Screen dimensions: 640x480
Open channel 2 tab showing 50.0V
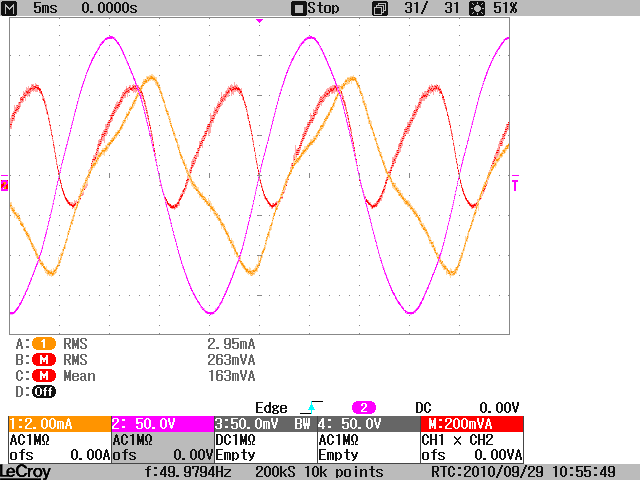162,424
